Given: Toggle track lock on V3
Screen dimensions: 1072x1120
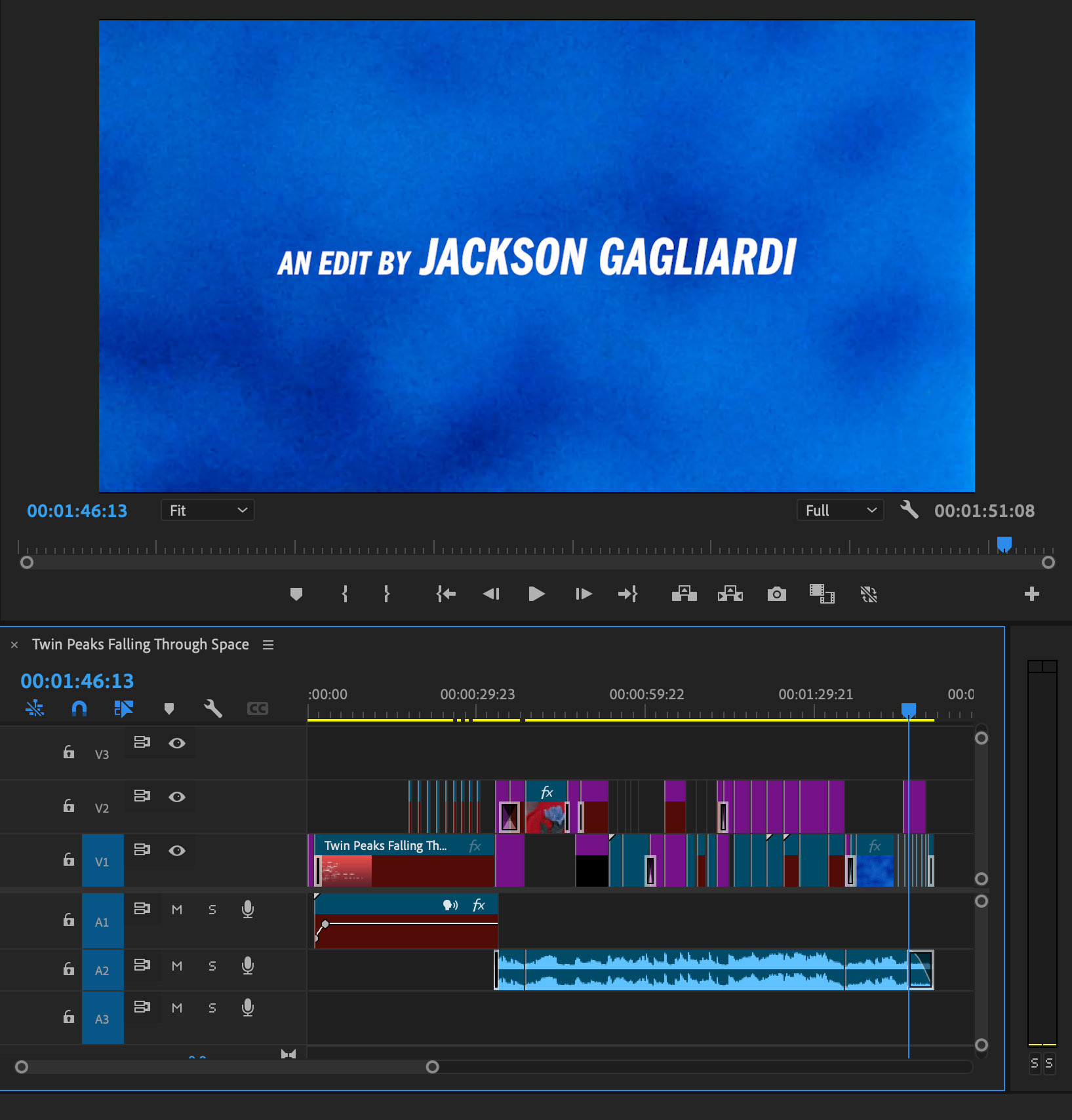Looking at the screenshot, I should (x=69, y=752).
